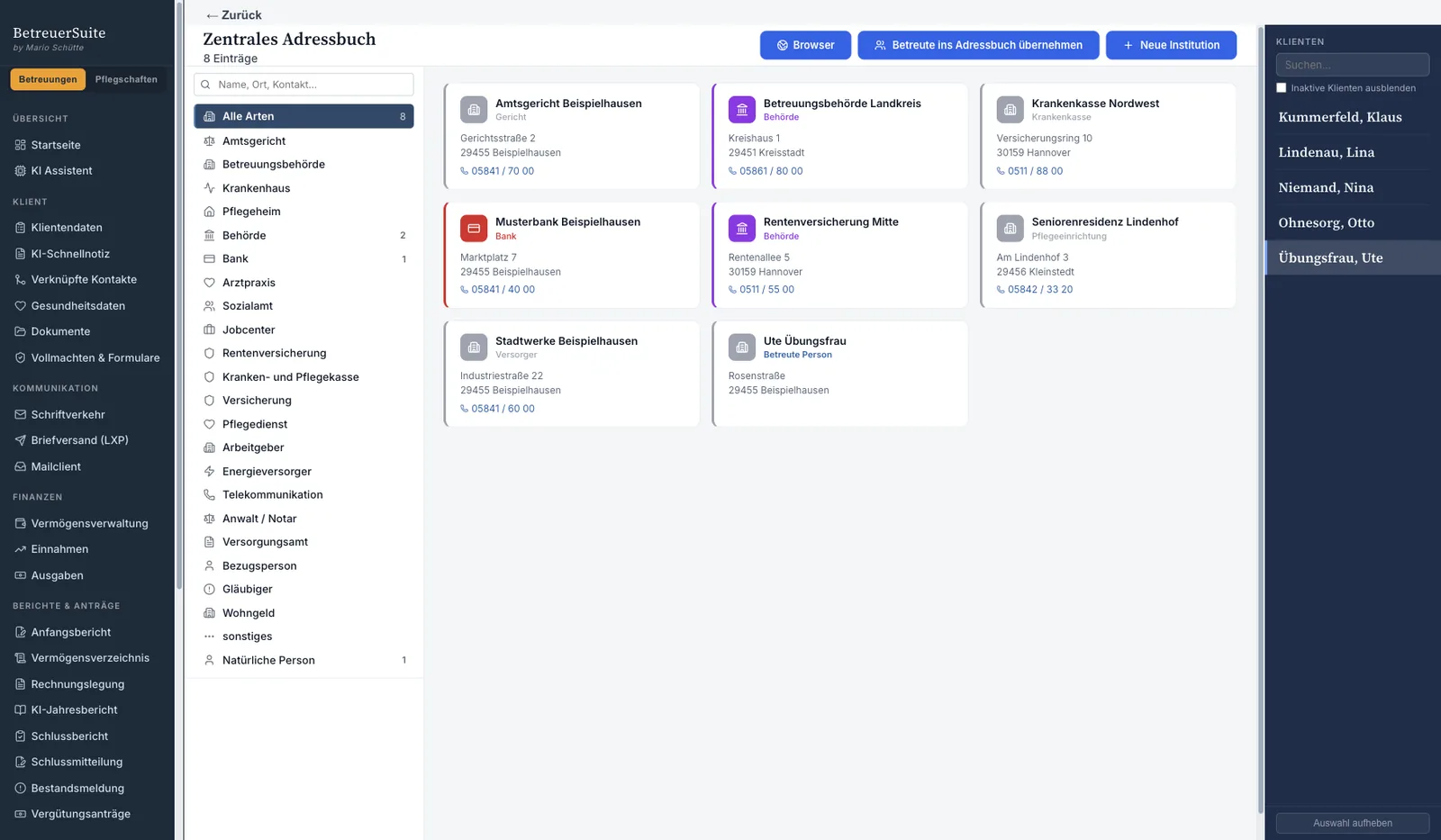Image resolution: width=1441 pixels, height=840 pixels.
Task: Switch to the Pflegschaften tab
Action: coord(126,79)
